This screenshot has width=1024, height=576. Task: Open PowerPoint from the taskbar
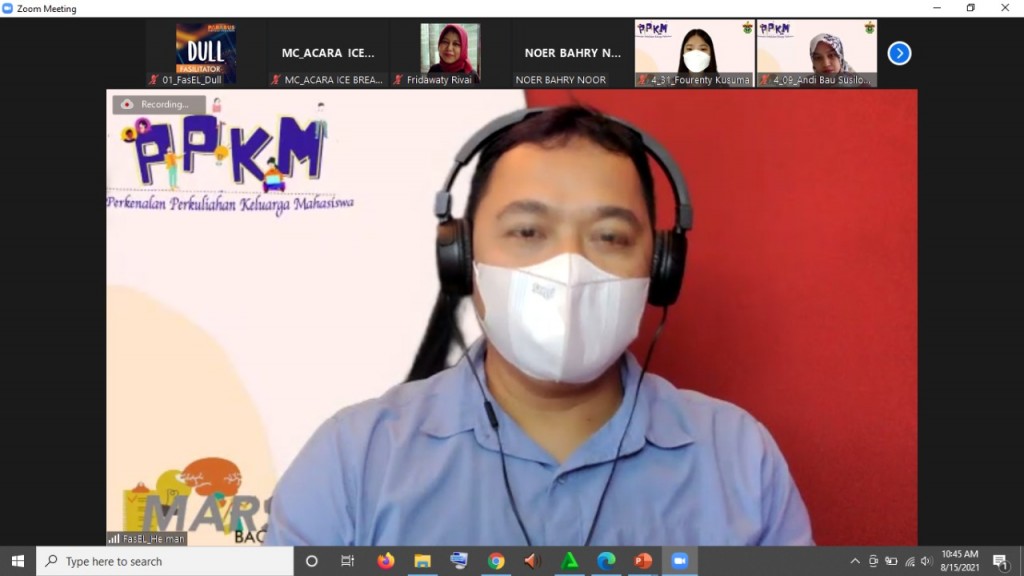point(643,561)
